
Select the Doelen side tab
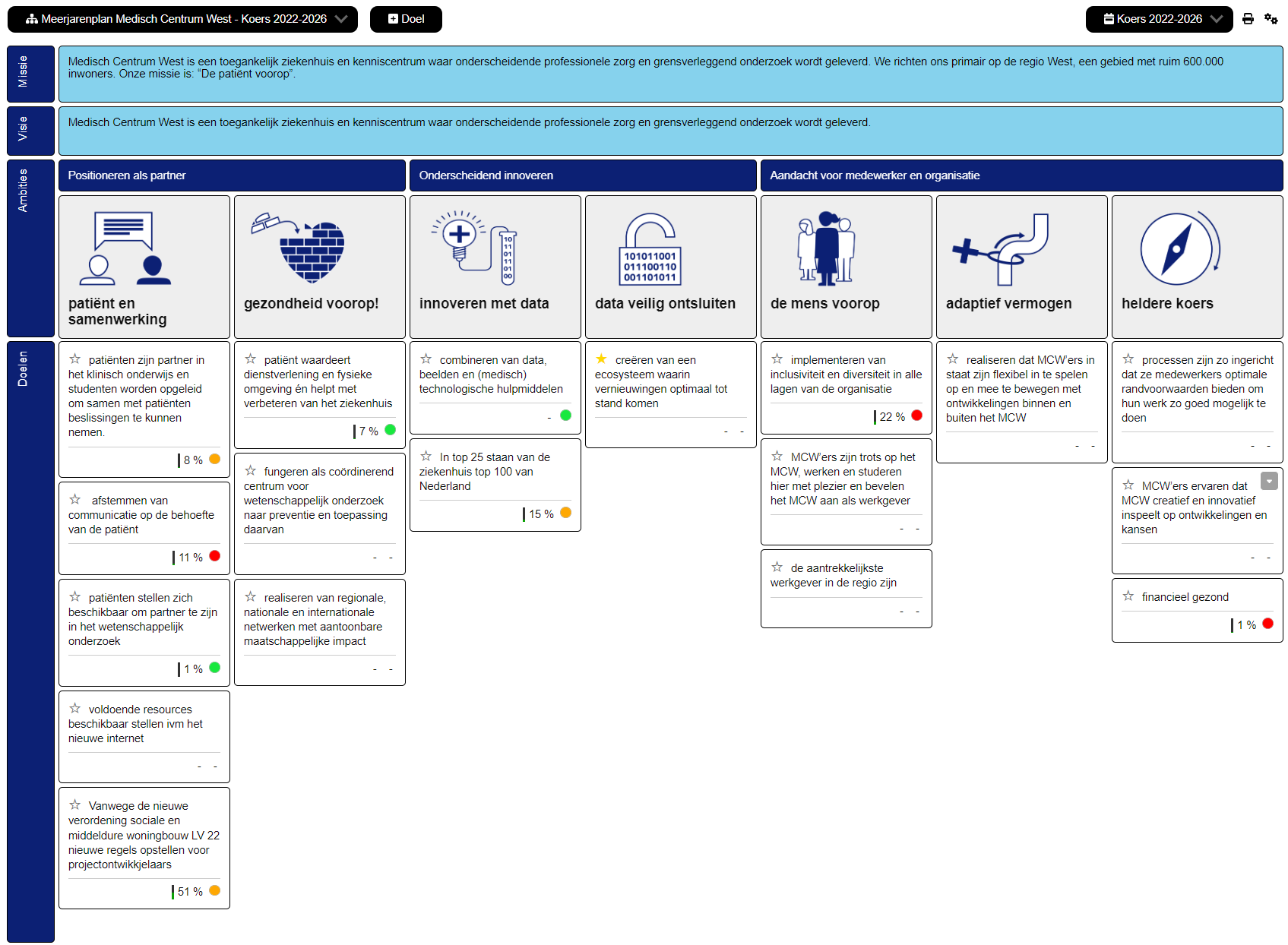click(x=24, y=368)
